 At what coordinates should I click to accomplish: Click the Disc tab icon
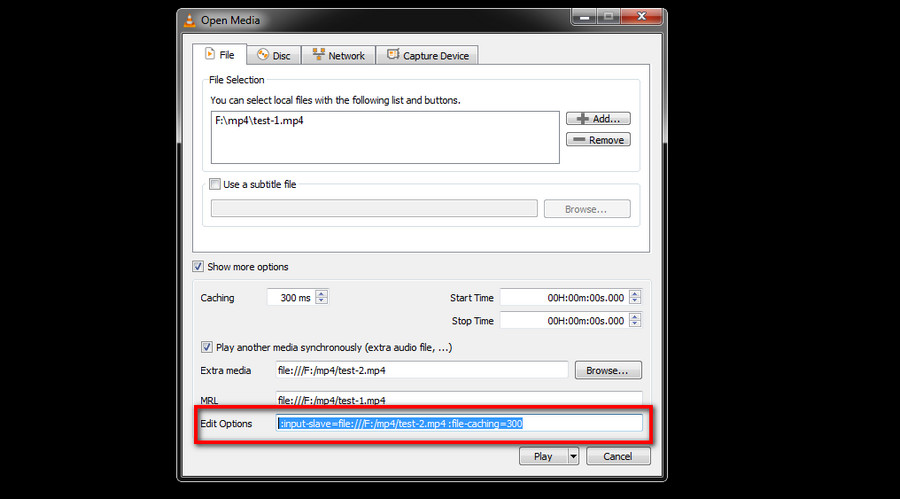tap(263, 55)
